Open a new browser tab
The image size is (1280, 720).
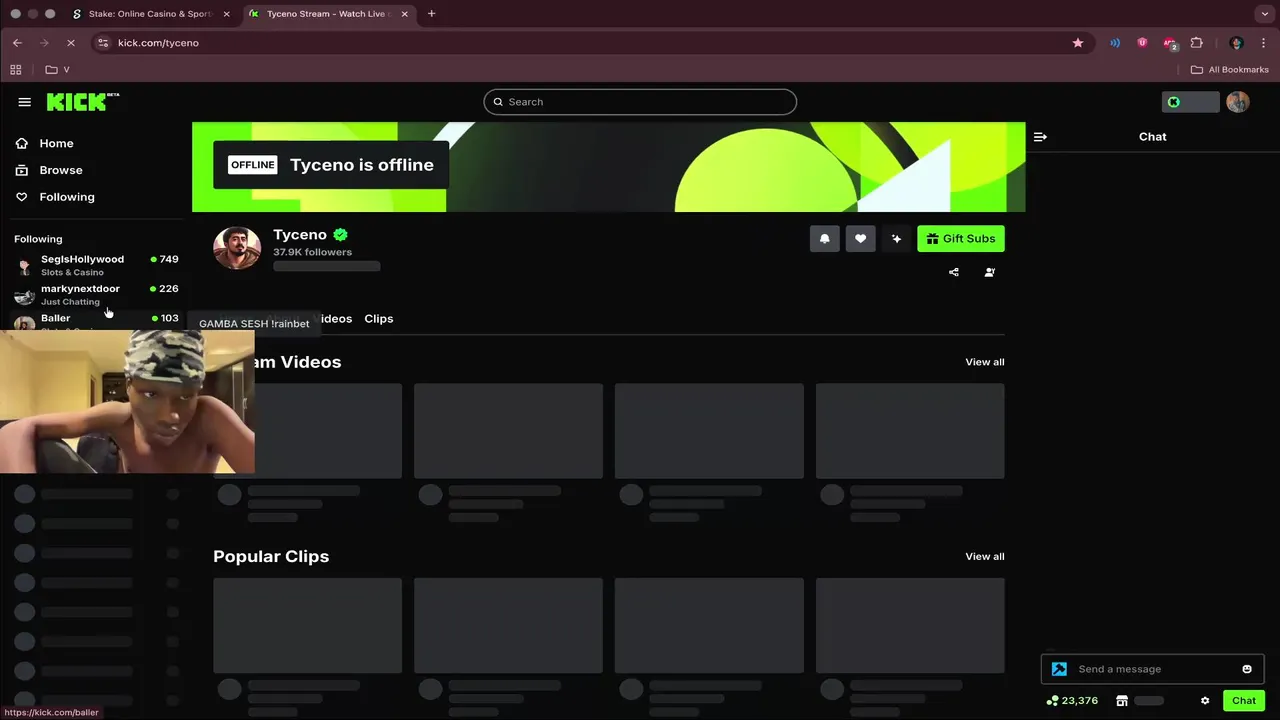click(431, 14)
